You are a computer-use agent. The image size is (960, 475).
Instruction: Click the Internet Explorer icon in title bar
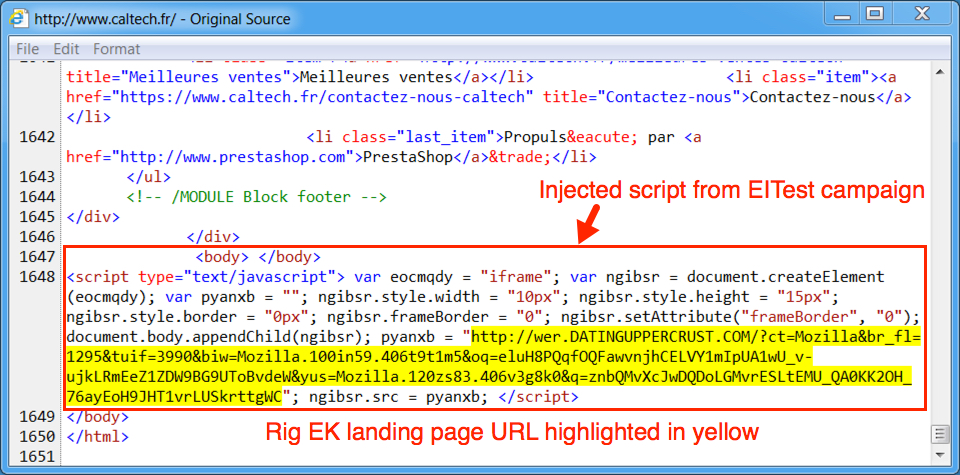(19, 18)
